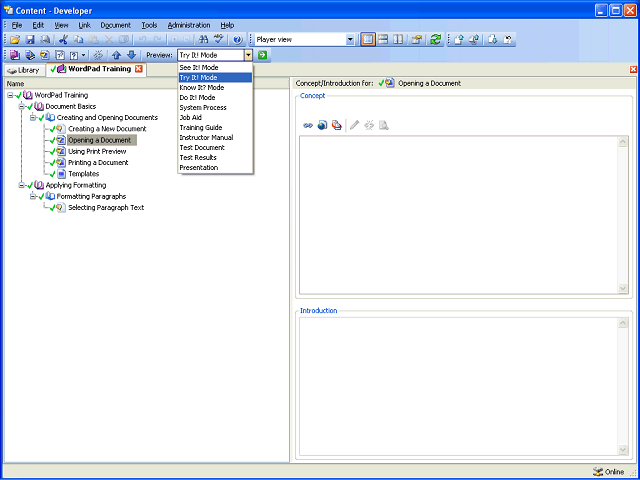The image size is (640, 480).
Task: Open help with the blue question-mark icon
Action: [x=238, y=40]
